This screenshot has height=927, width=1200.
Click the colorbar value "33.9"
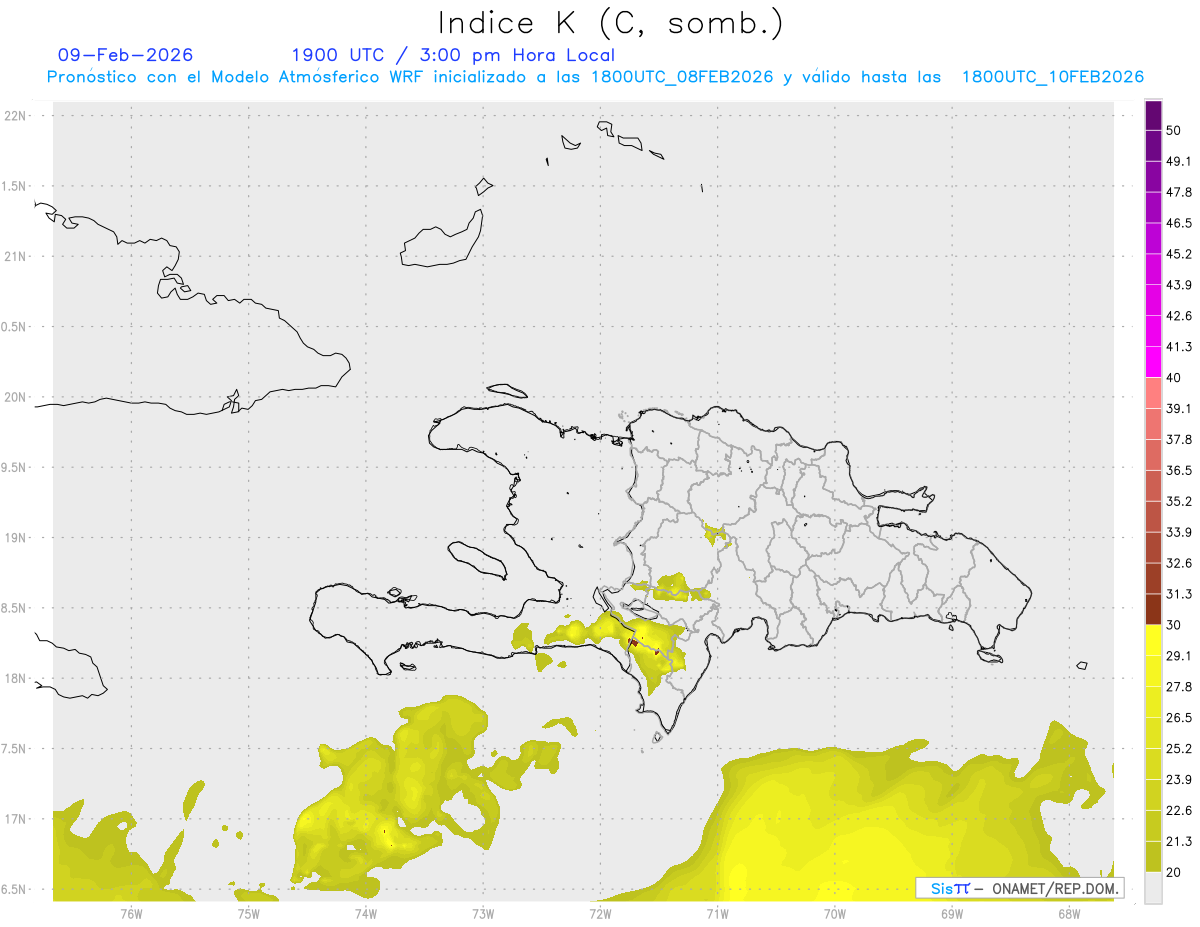(x=1179, y=532)
